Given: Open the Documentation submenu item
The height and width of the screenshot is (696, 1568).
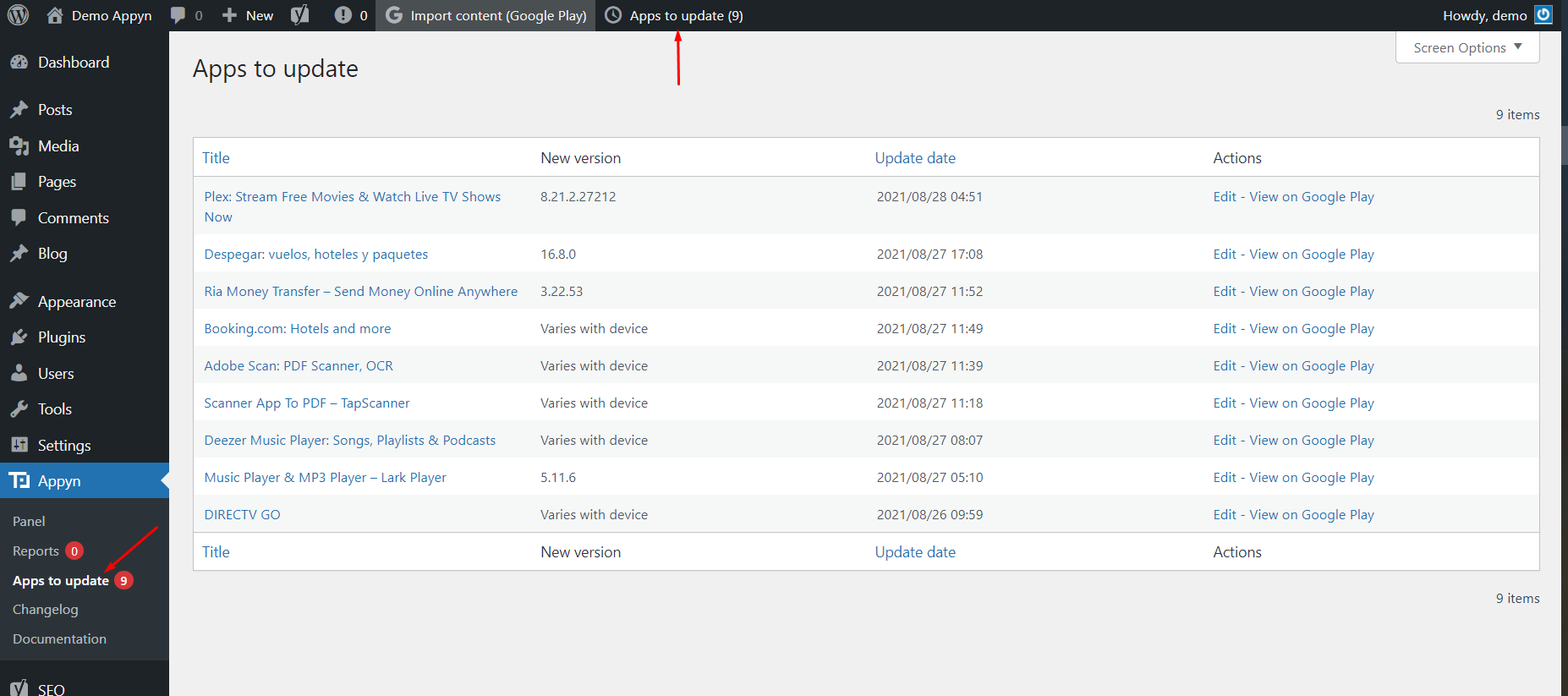Looking at the screenshot, I should tap(59, 639).
